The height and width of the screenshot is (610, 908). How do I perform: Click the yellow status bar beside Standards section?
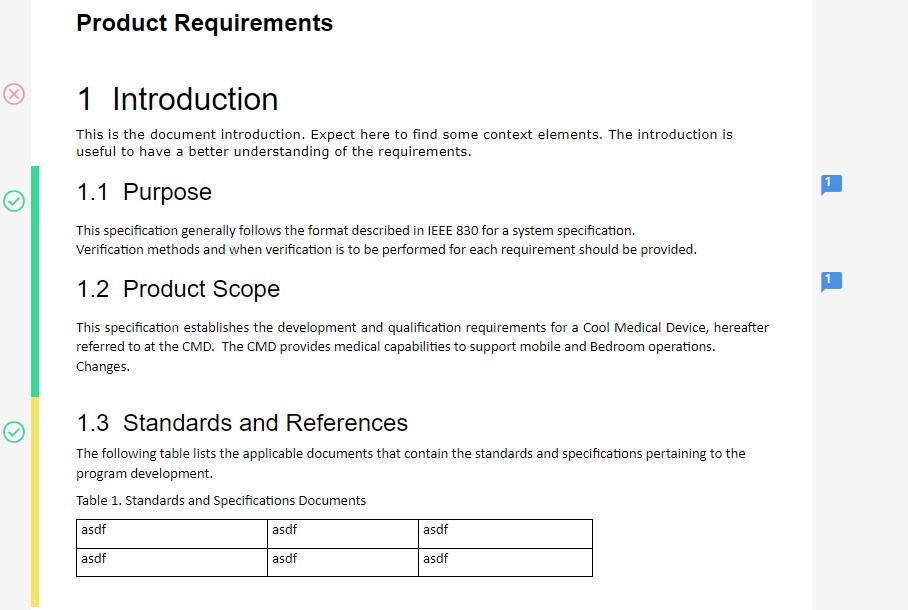(35, 500)
